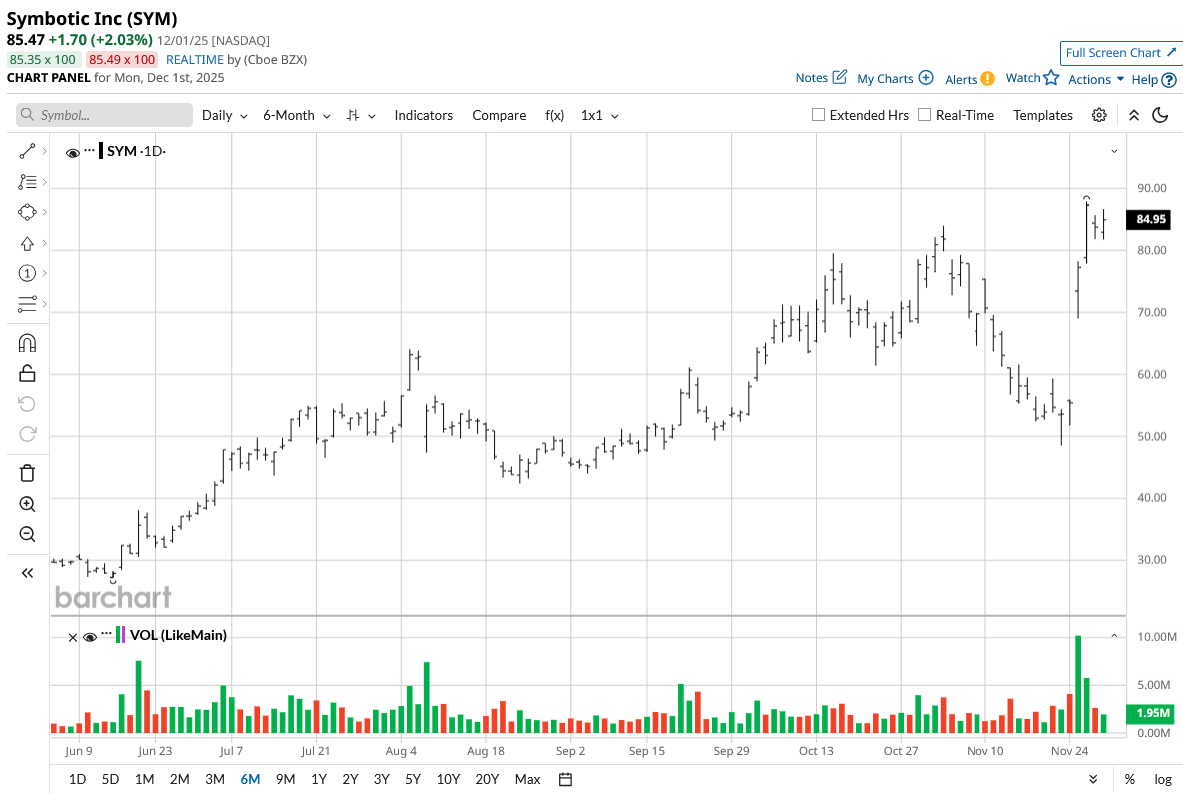Image resolution: width=1183 pixels, height=793 pixels.
Task: Toggle the magnet snap mode
Action: click(x=27, y=343)
